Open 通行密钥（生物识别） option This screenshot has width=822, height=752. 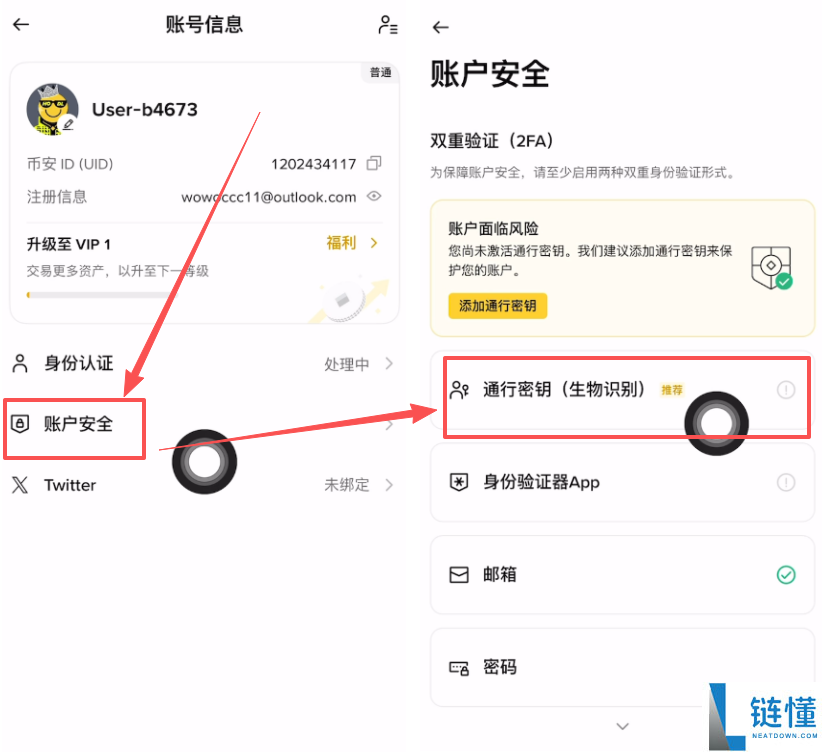click(622, 390)
